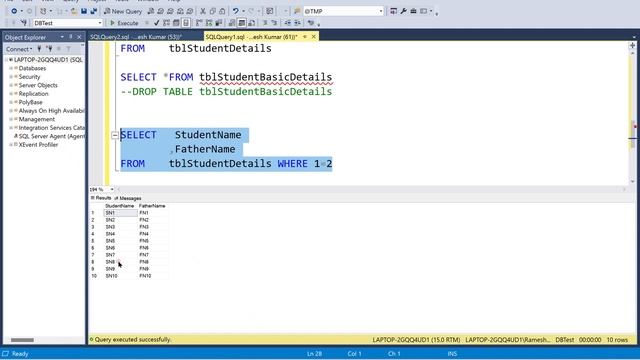
Task: Click the Change Connection plug icon
Action: pos(24,23)
